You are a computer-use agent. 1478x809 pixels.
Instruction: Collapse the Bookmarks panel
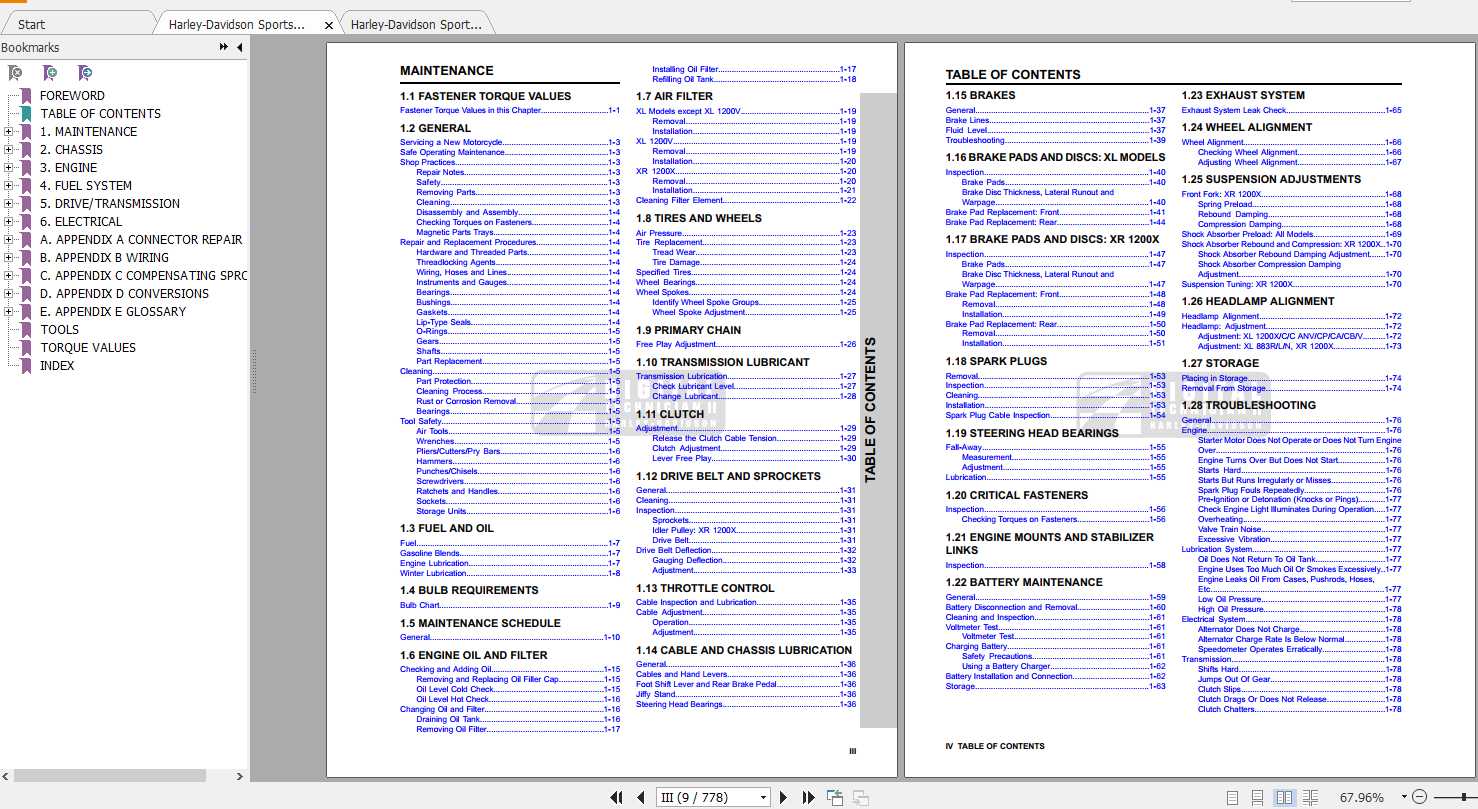(240, 47)
